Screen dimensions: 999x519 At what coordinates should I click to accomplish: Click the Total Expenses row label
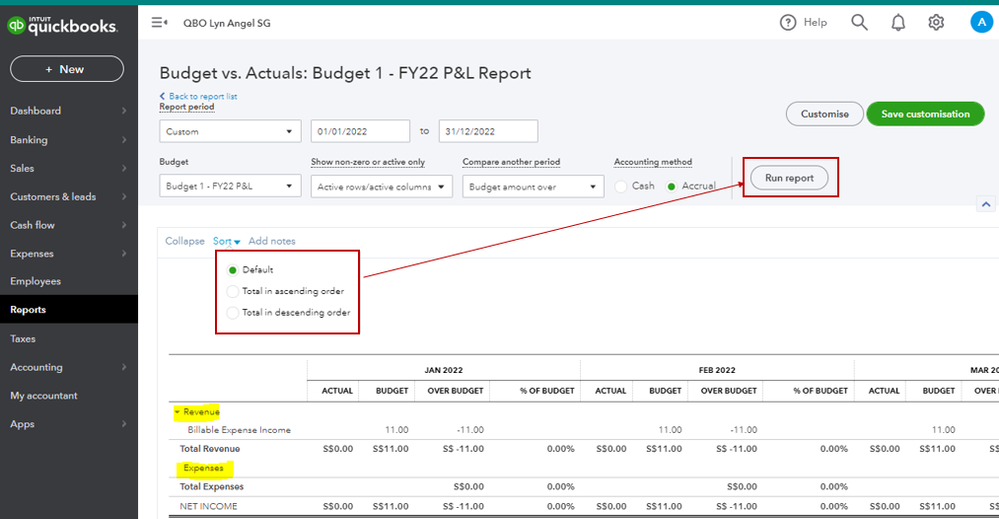tap(212, 487)
